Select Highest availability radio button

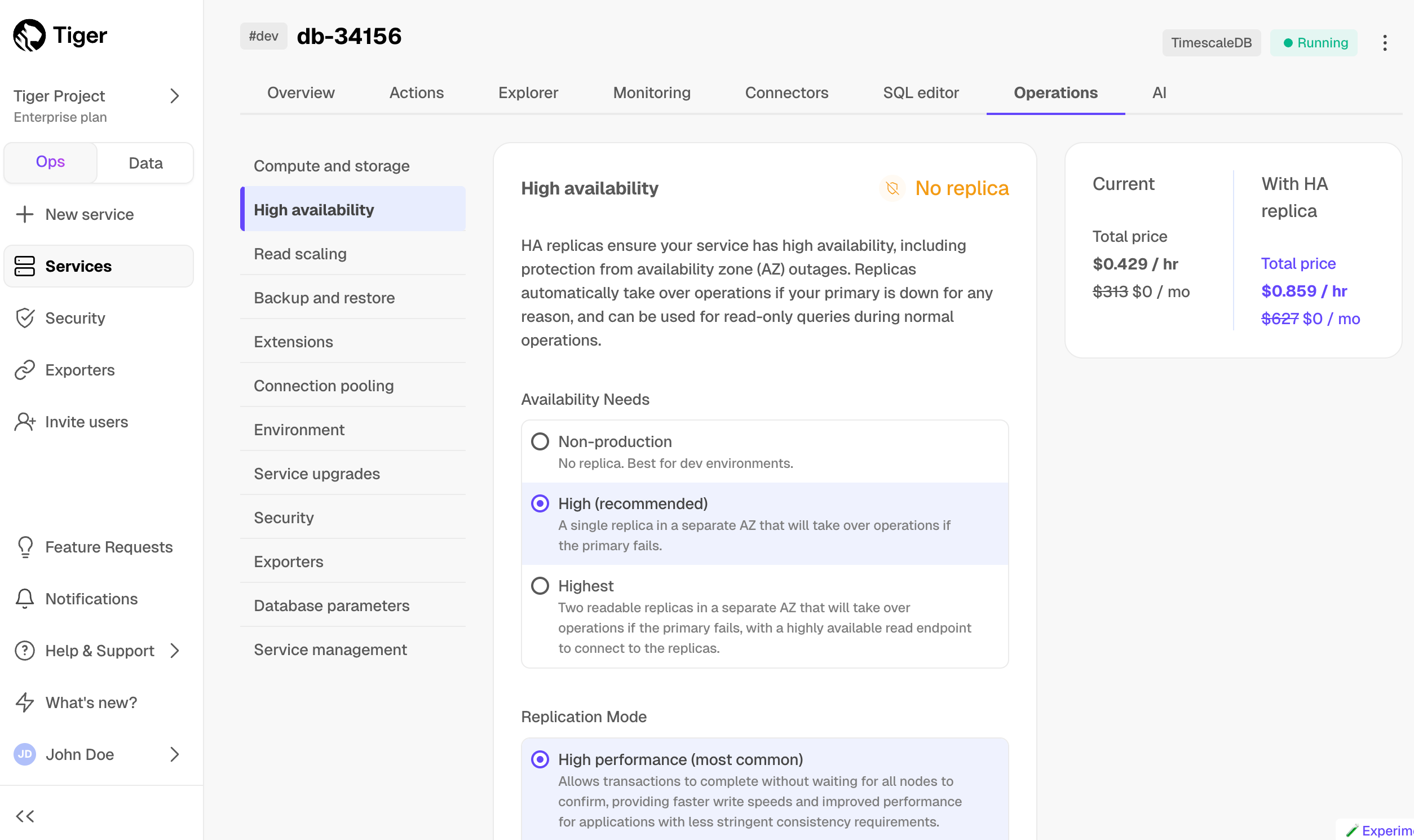point(540,586)
